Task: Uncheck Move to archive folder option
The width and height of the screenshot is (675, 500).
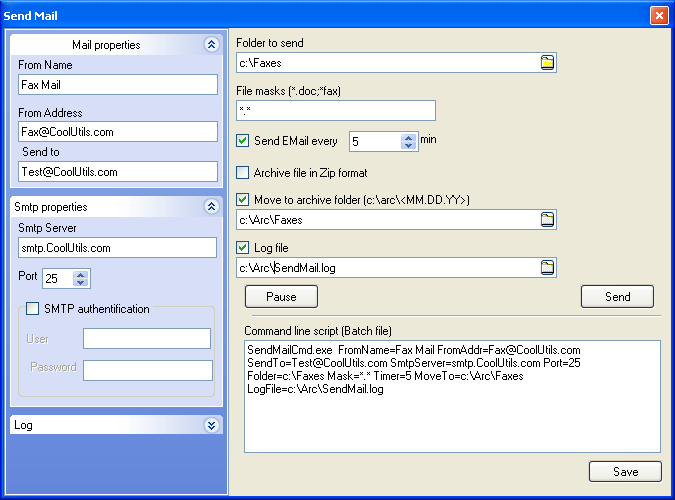Action: pyautogui.click(x=242, y=199)
